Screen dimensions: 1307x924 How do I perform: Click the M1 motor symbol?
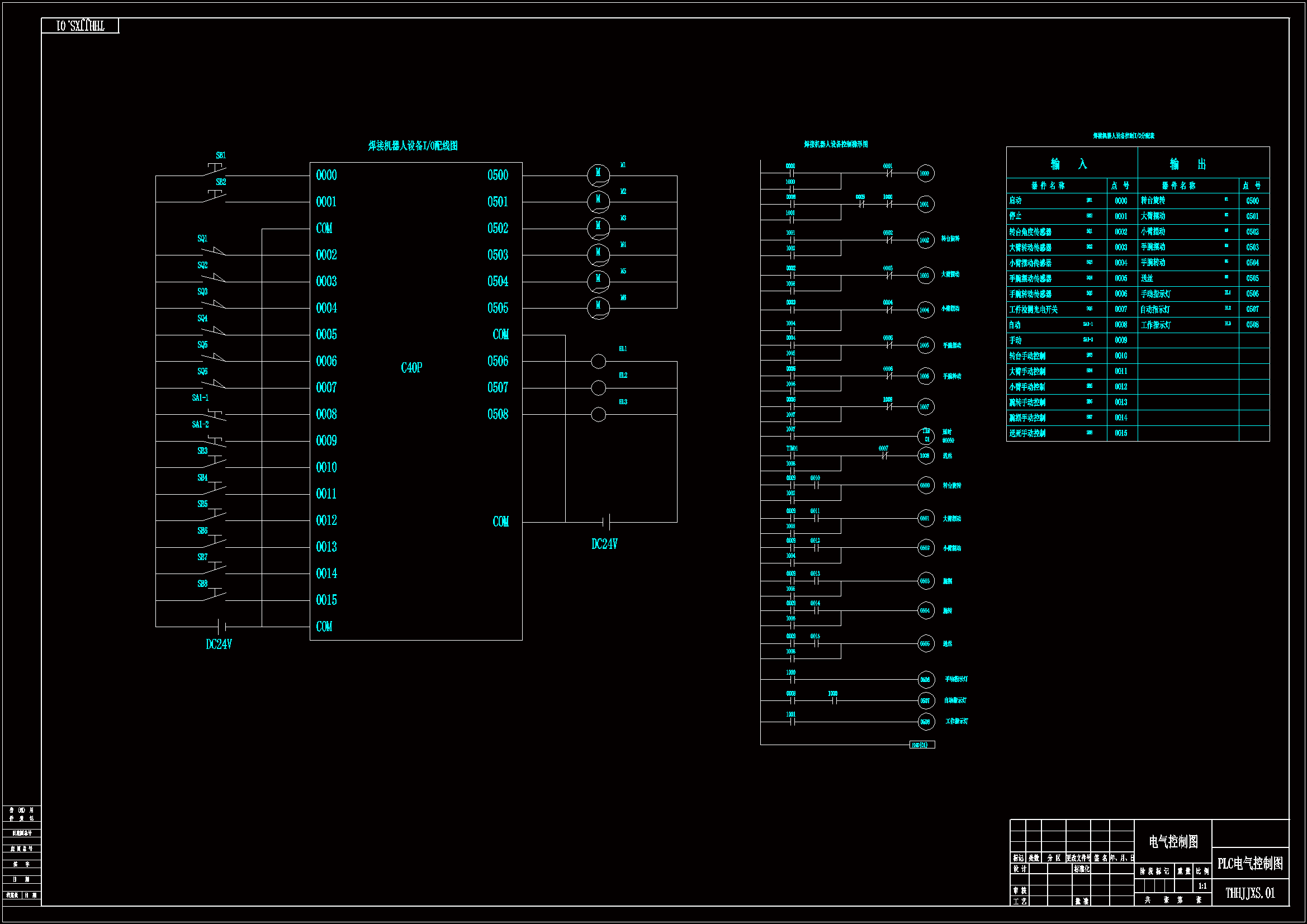pos(598,175)
